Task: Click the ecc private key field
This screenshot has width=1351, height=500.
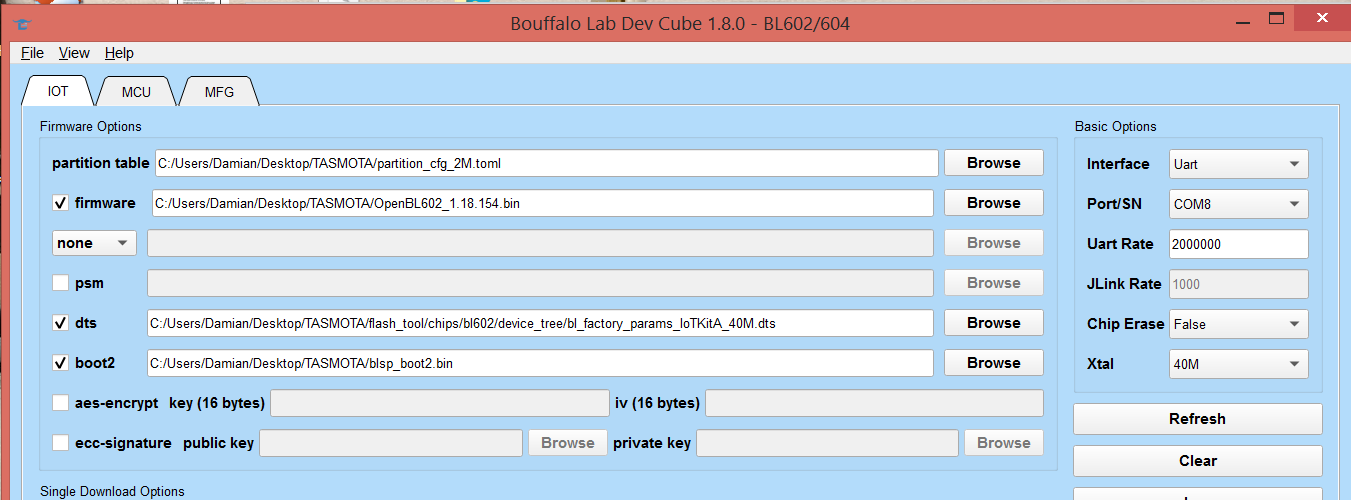Action: pos(827,443)
